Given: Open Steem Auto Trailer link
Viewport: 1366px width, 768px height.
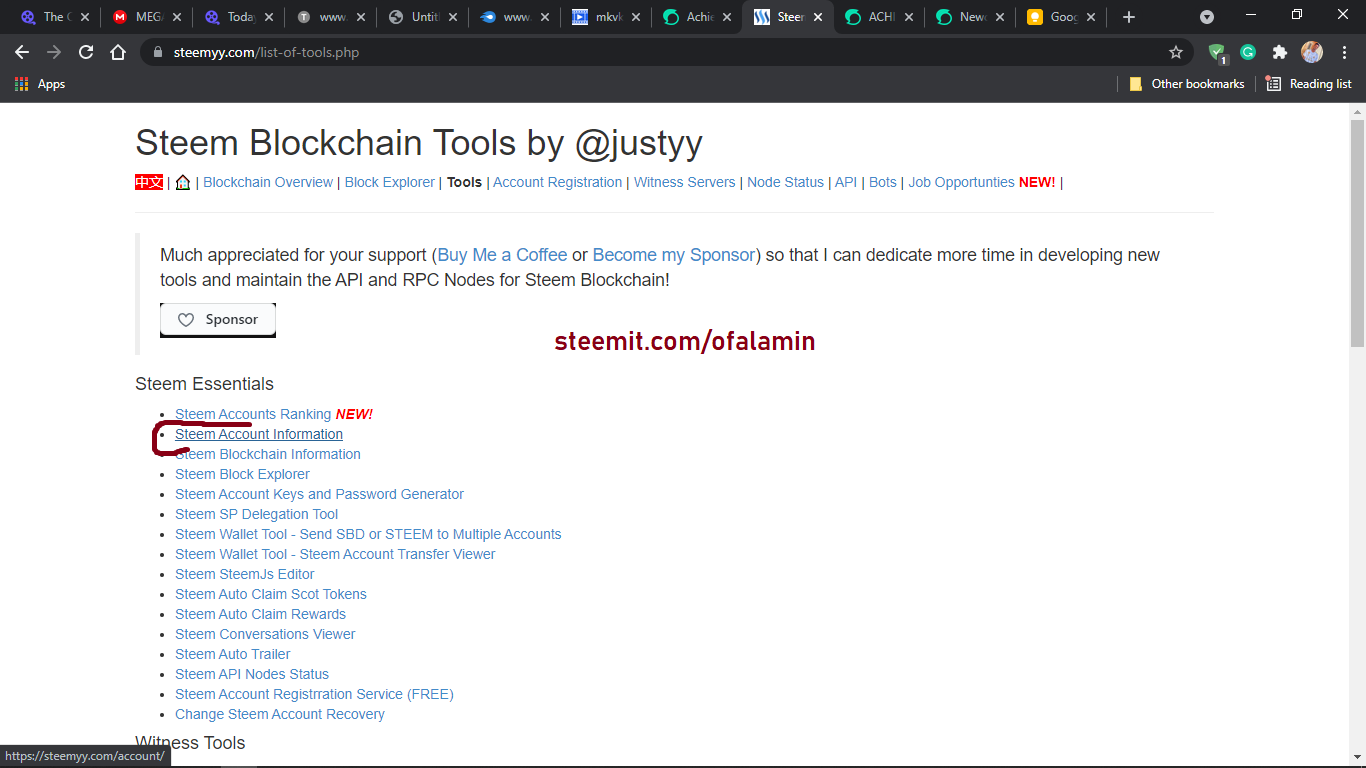Looking at the screenshot, I should 233,654.
